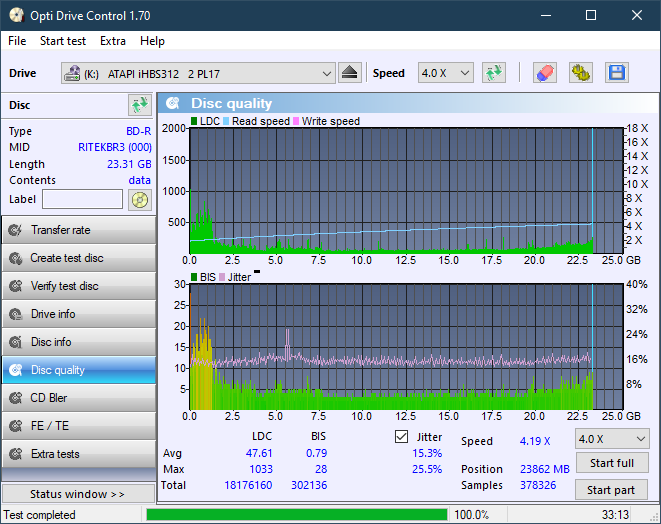Eject the disc with the eject button
Image resolution: width=661 pixels, height=524 pixels.
pos(349,73)
